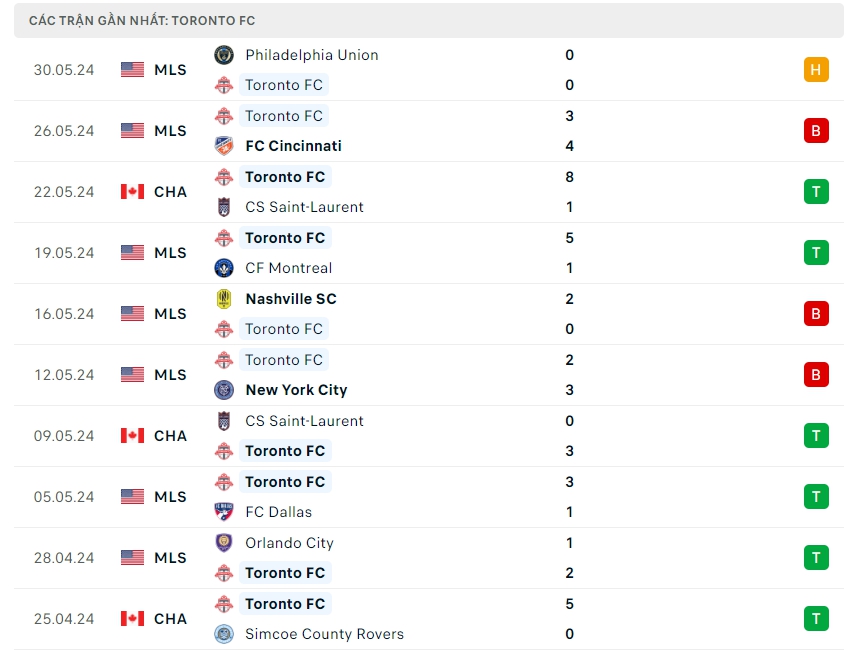Click the MLS league label on 16.05.24
Image resolution: width=856 pixels, height=650 pixels.
170,314
